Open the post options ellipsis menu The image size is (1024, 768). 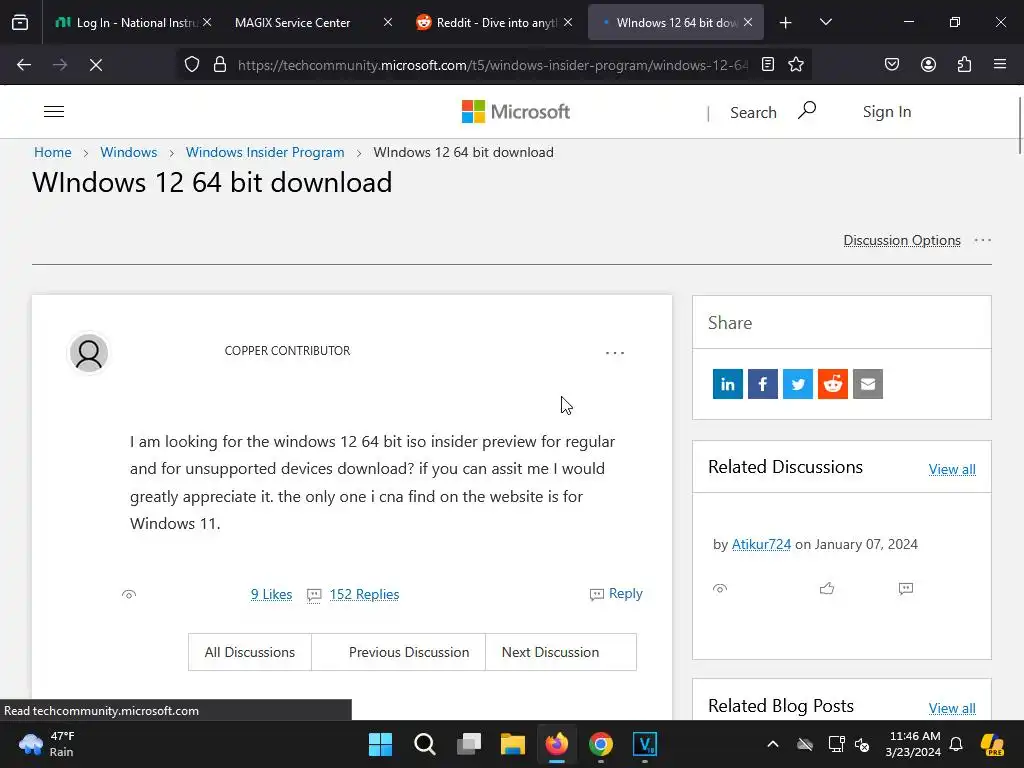615,353
